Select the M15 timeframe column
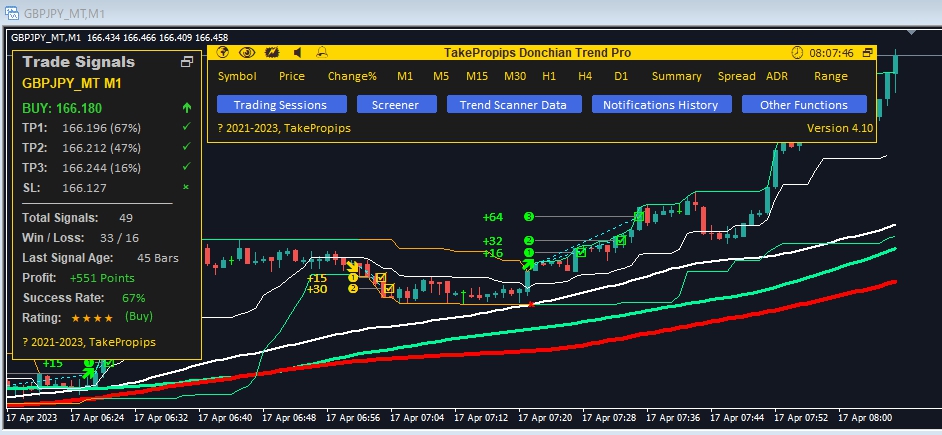 pyautogui.click(x=477, y=76)
